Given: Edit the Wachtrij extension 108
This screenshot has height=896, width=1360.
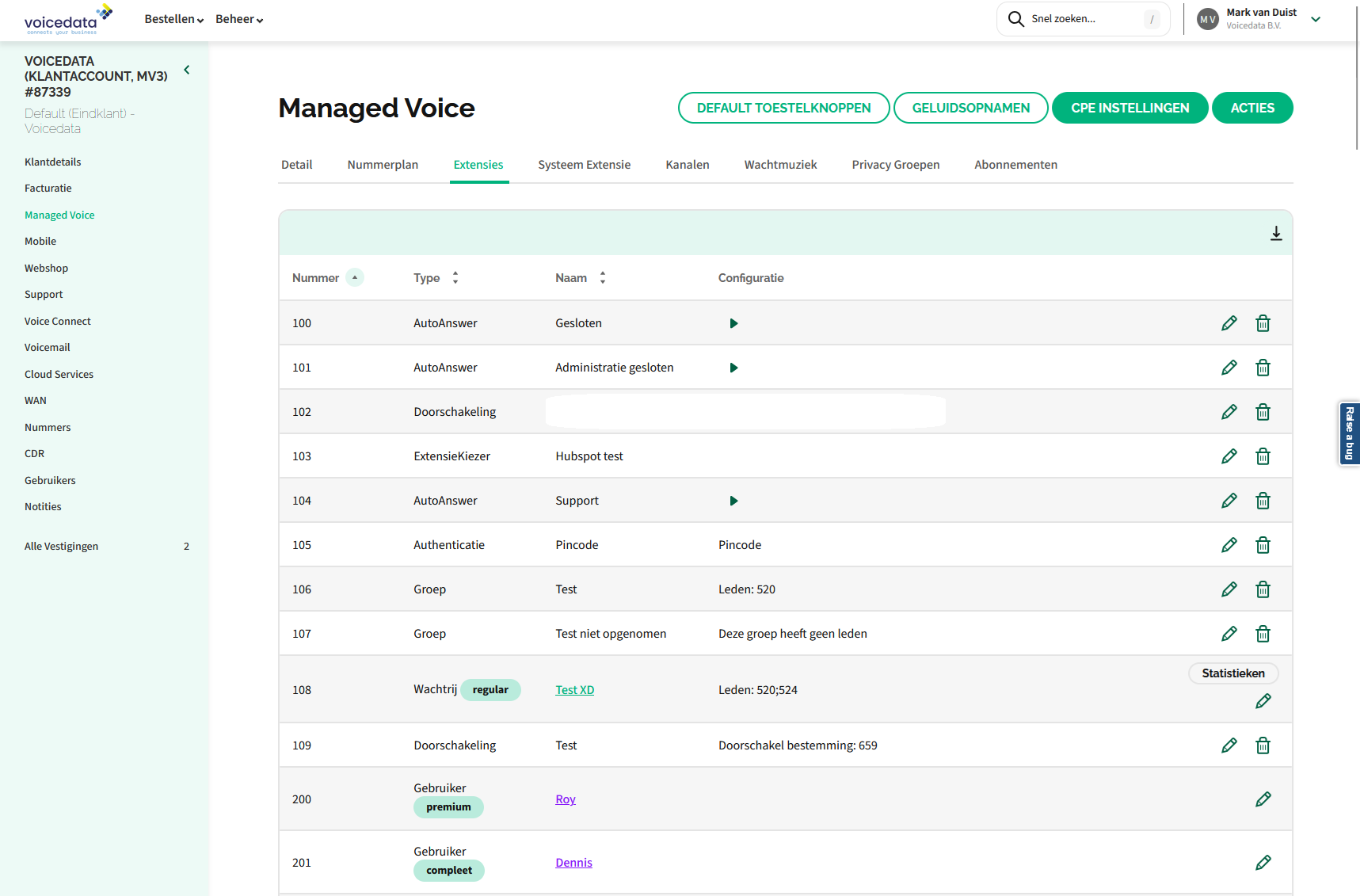Looking at the screenshot, I should (x=1263, y=701).
